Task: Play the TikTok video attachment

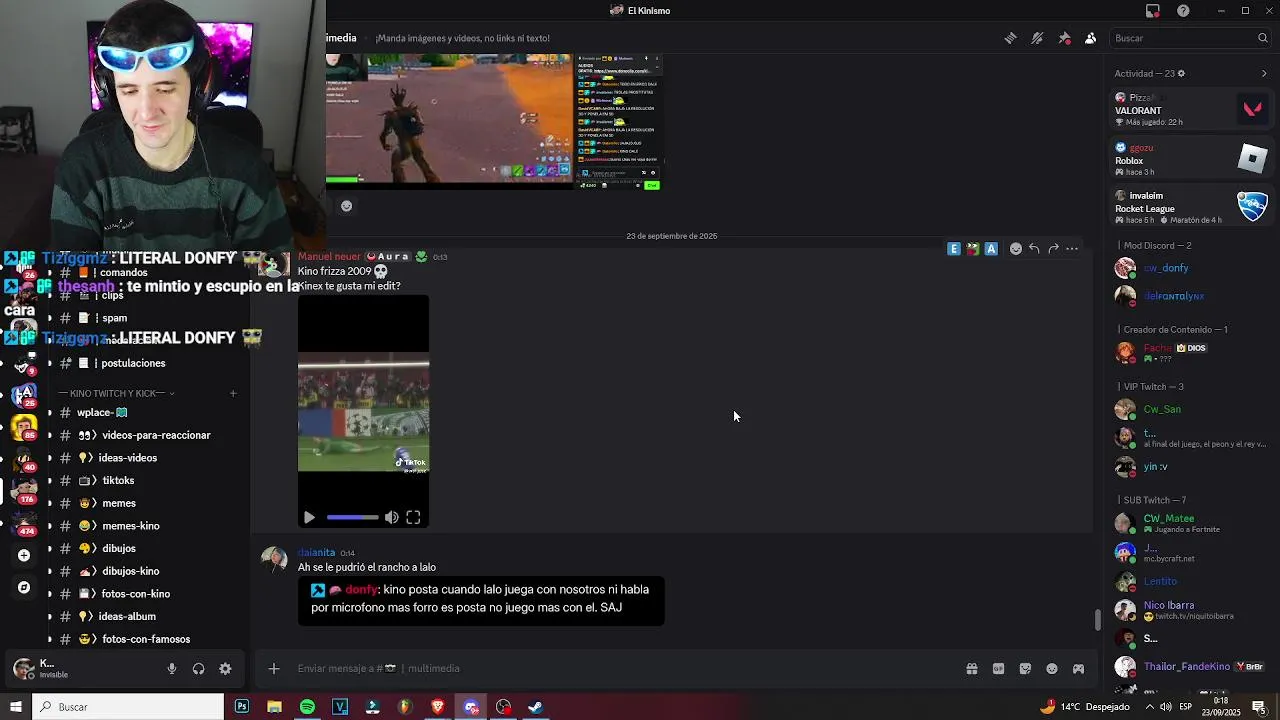Action: [309, 517]
